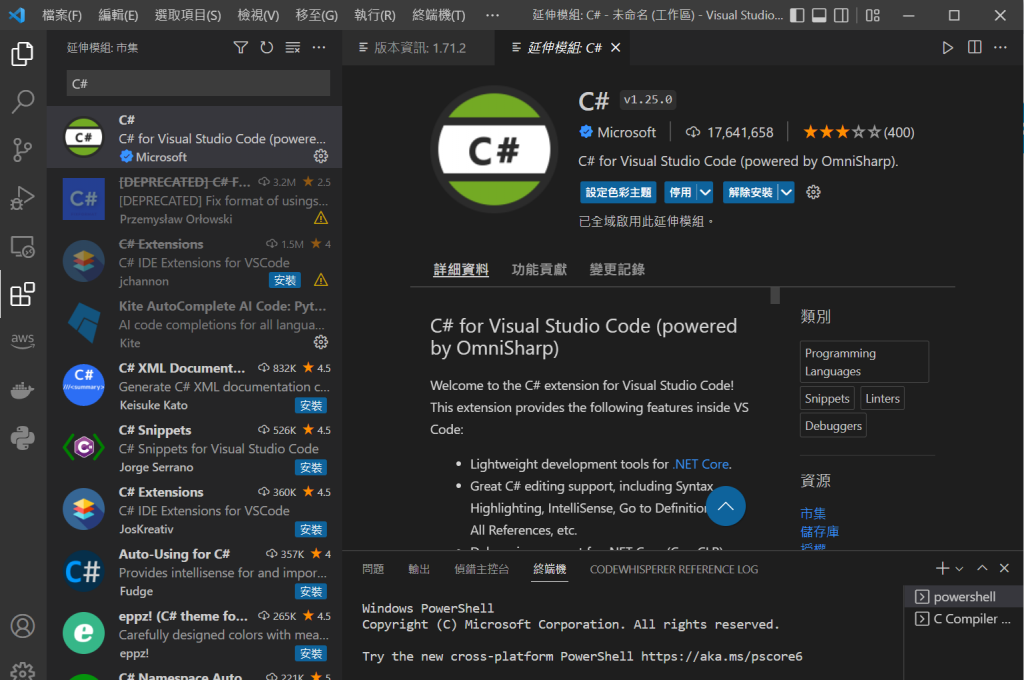
Task: Open the Explorer view in activity bar
Action: tap(23, 54)
